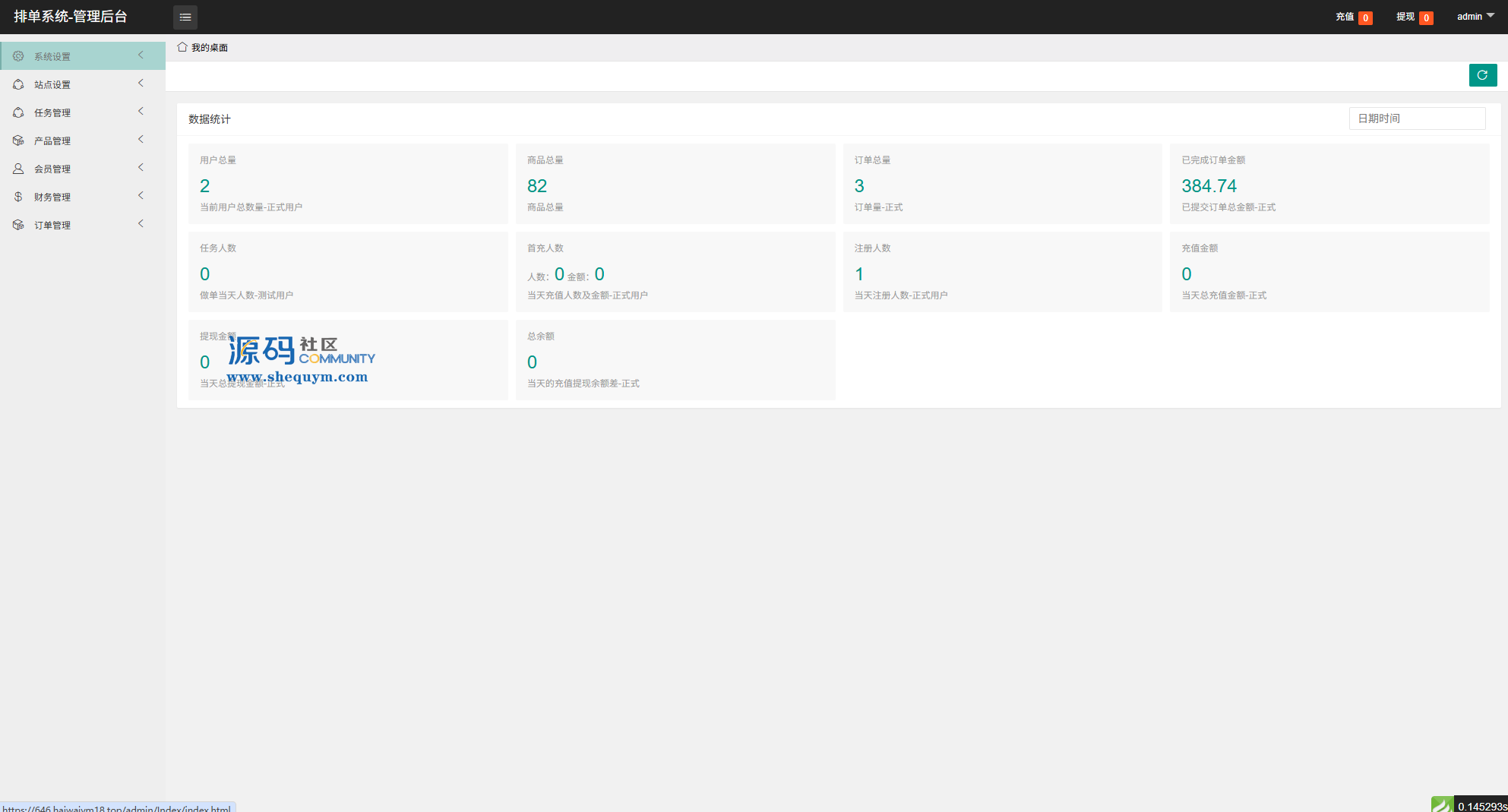Click the 产品管理 box icon

(x=18, y=141)
